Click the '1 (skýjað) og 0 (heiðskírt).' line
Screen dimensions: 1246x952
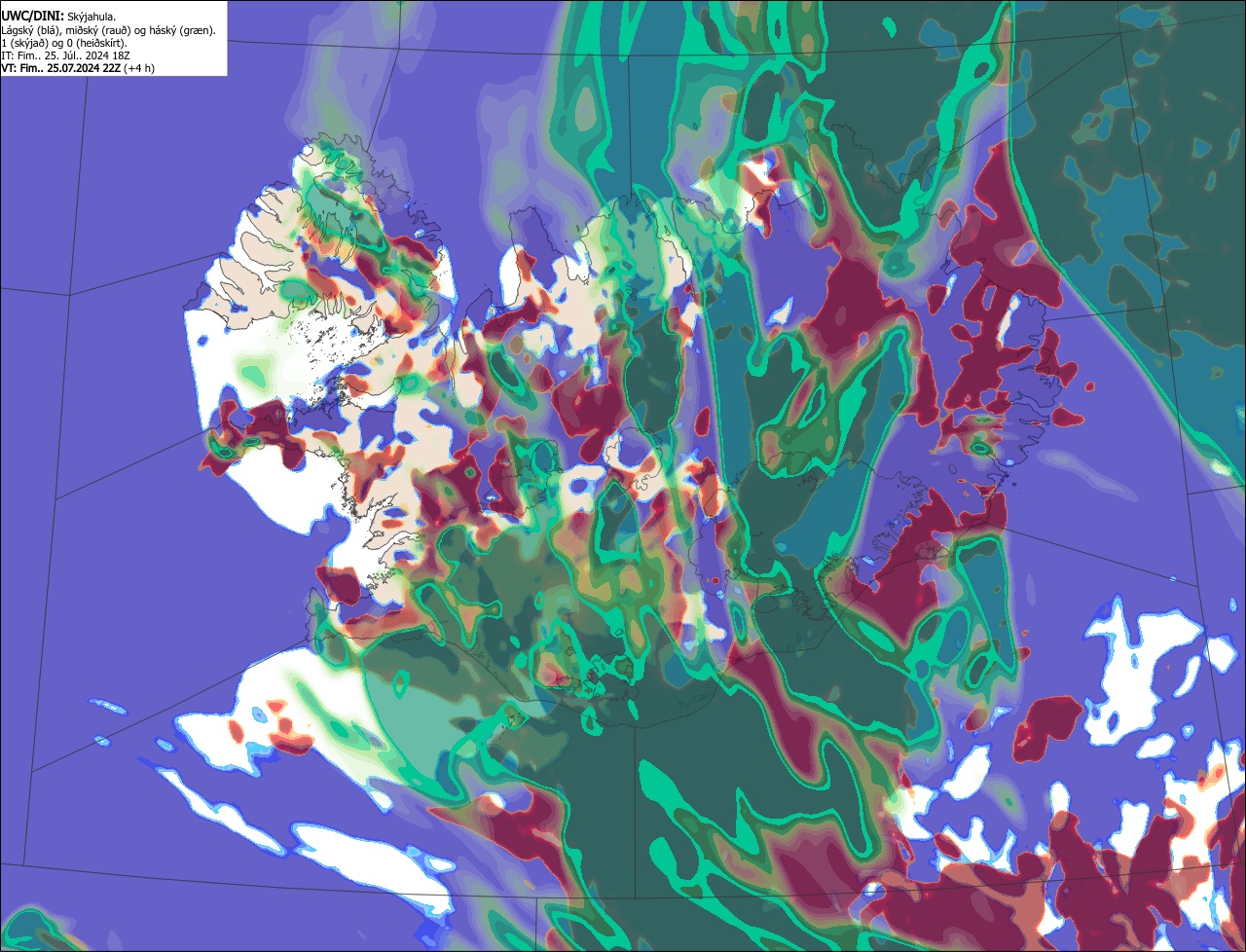point(64,43)
